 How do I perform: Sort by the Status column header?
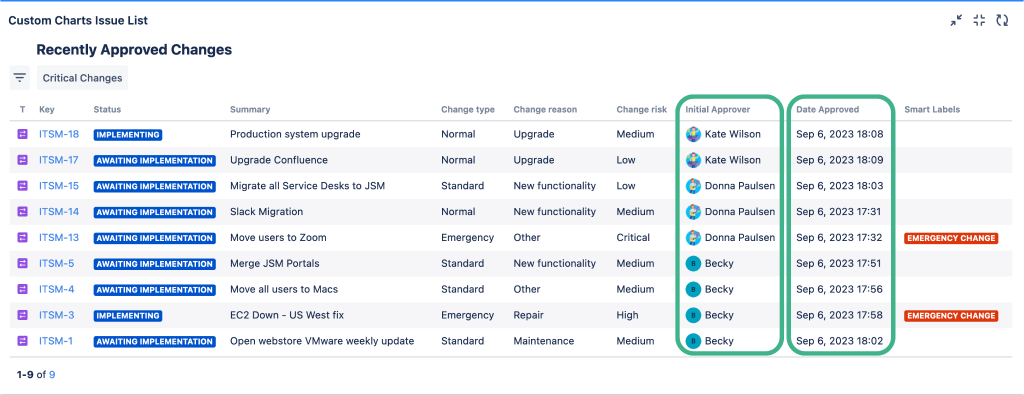(107, 110)
